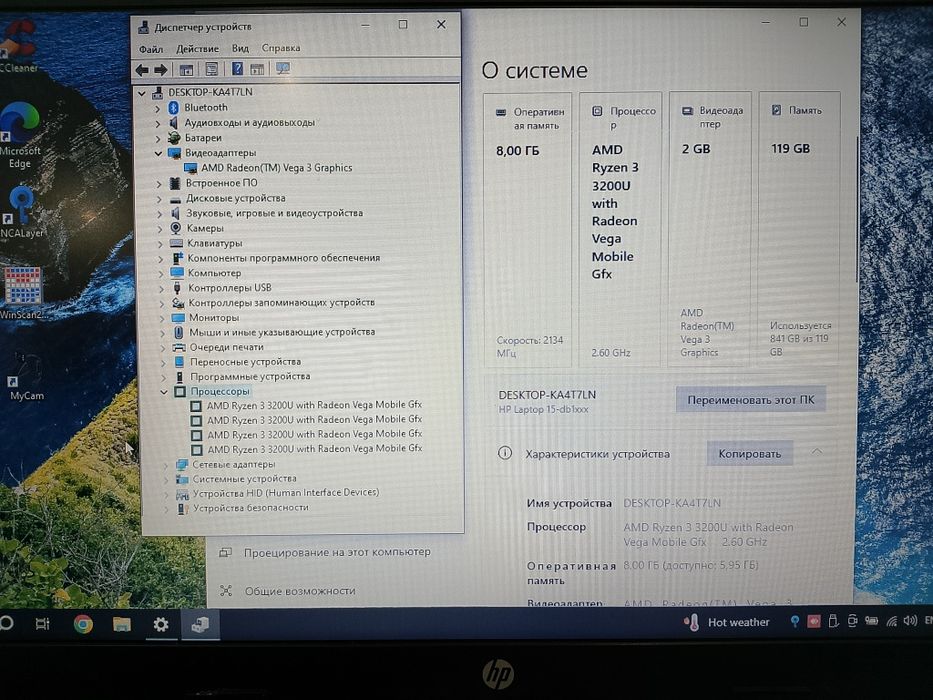Collapse Характеристики устройства section chevron
Viewport: 933px width, 700px height.
click(x=817, y=452)
